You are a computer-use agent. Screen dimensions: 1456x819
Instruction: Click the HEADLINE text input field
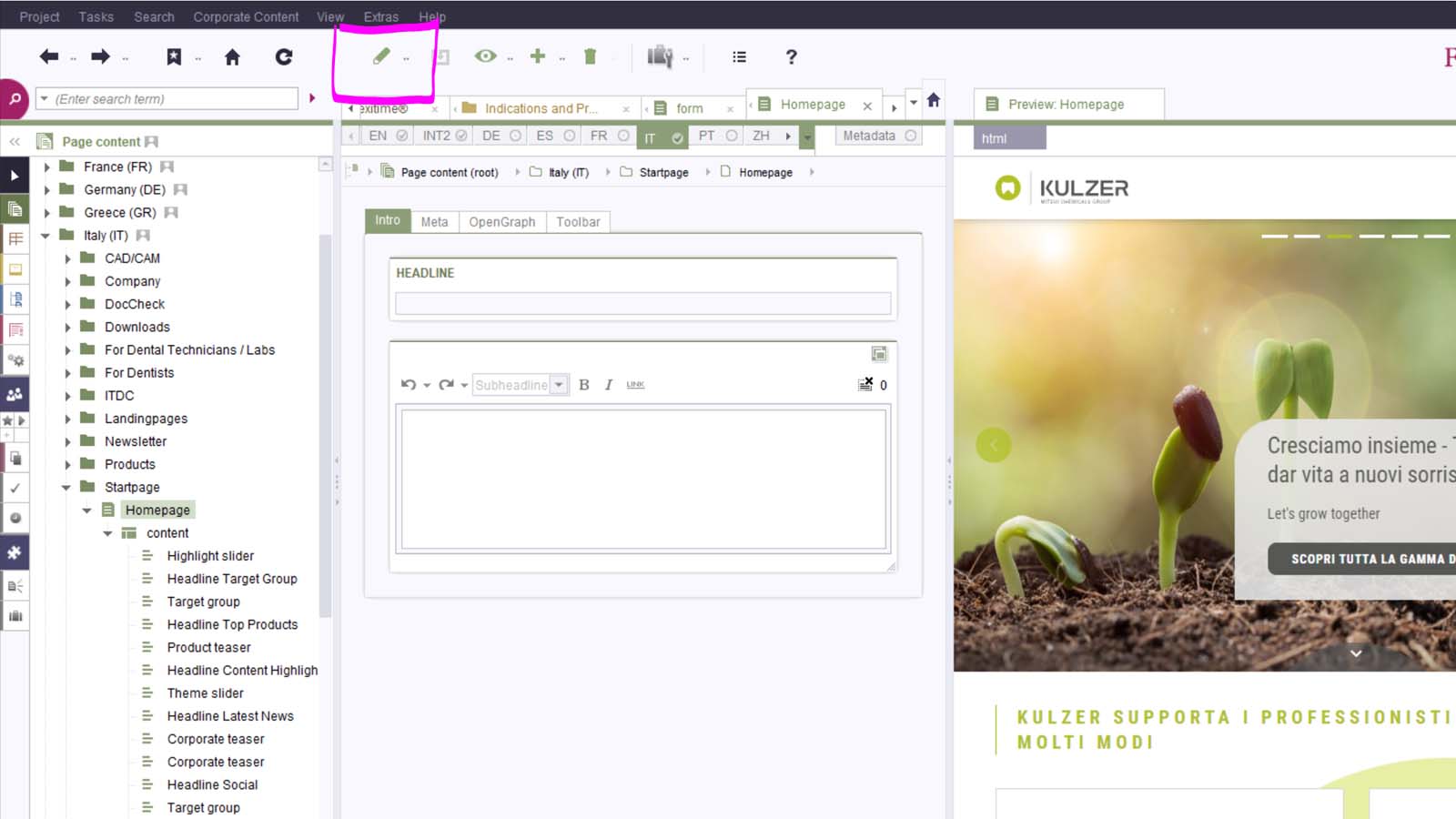[642, 303]
